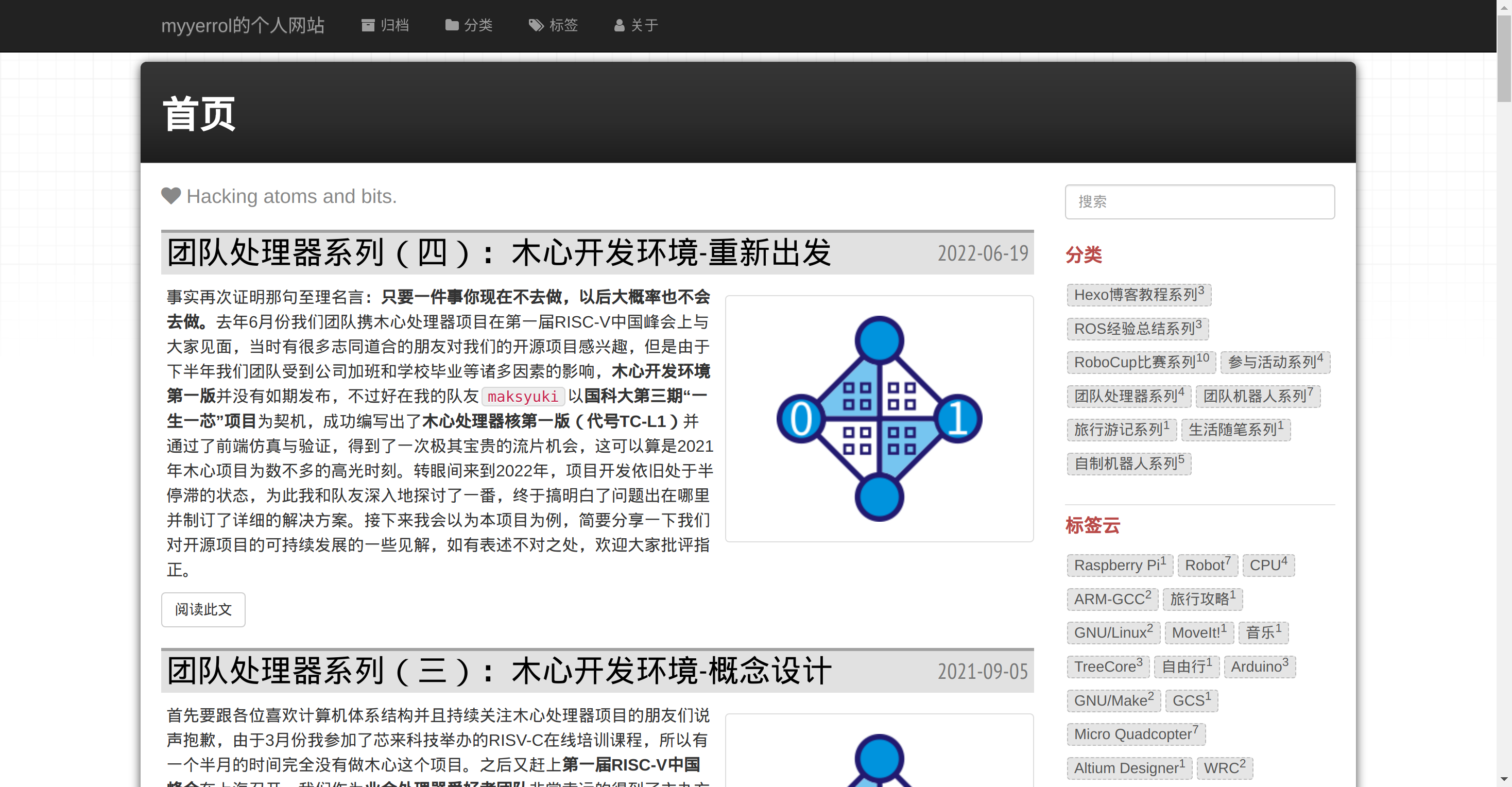1512x787 pixels.
Task: Select category RoboCup比赛系列
Action: [1141, 362]
